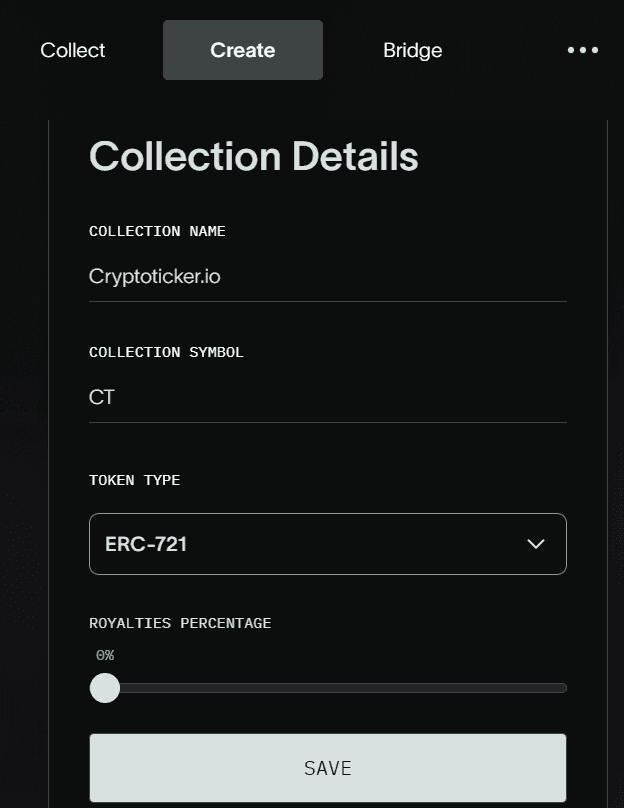The width and height of the screenshot is (624, 808).
Task: Open the Bridge tab
Action: [x=412, y=50]
